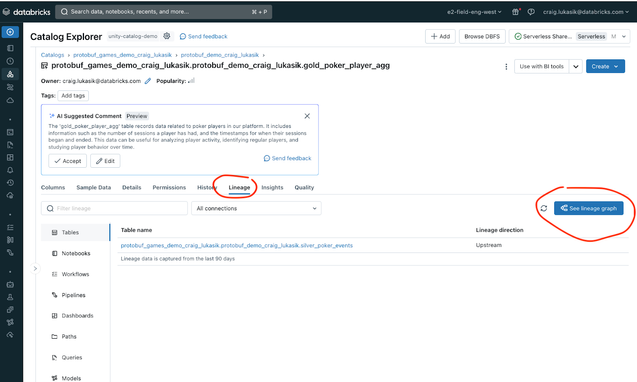The width and height of the screenshot is (637, 382).
Task: Open Delta Live Tables icon in sidebar
Action: coord(10,252)
